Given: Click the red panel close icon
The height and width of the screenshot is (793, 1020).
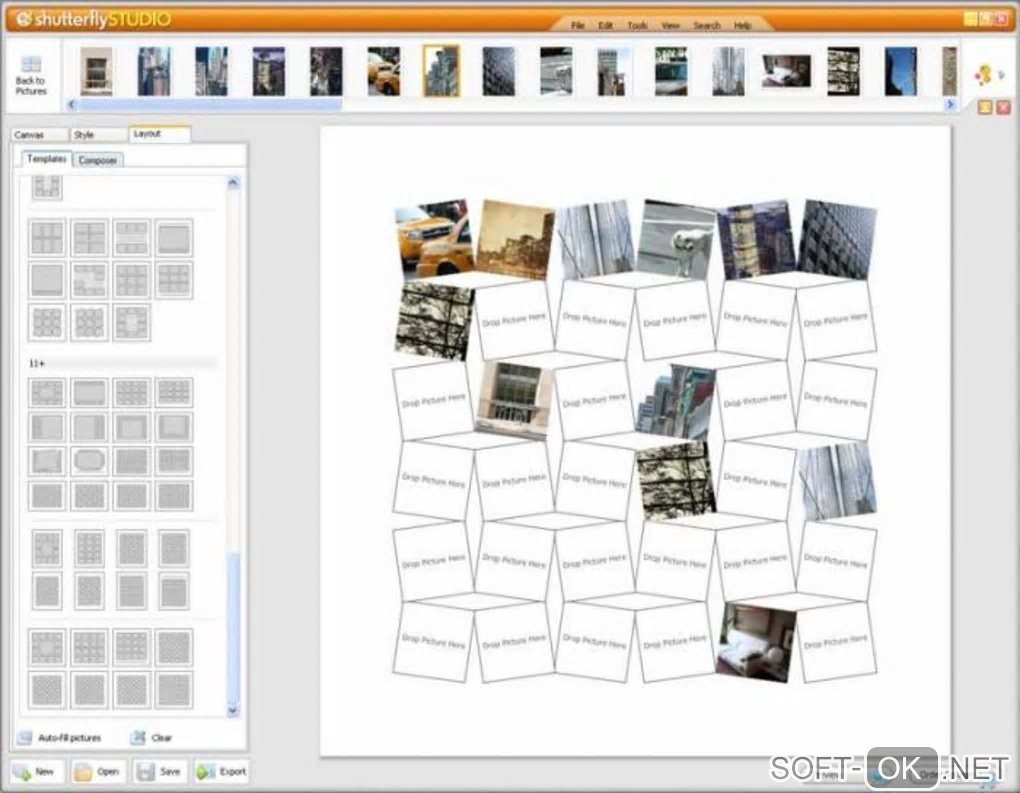Looking at the screenshot, I should point(1003,107).
